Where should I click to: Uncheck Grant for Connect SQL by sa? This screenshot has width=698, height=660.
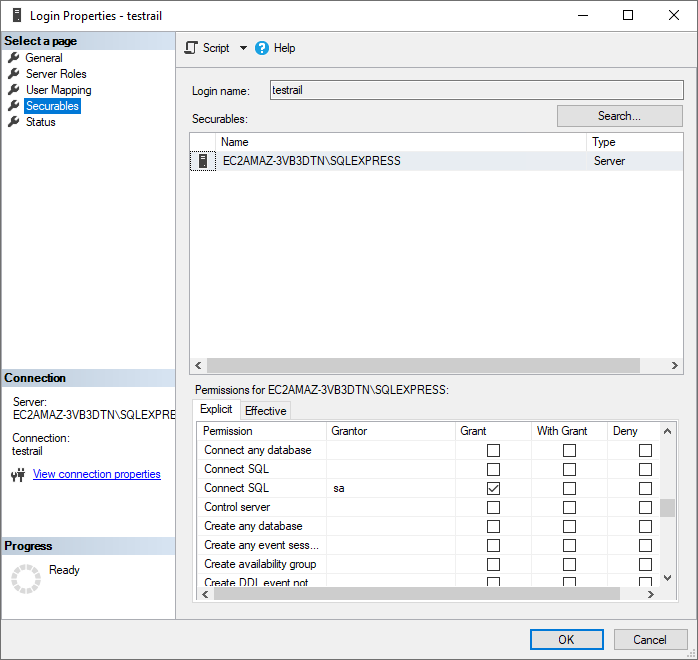tap(493, 489)
